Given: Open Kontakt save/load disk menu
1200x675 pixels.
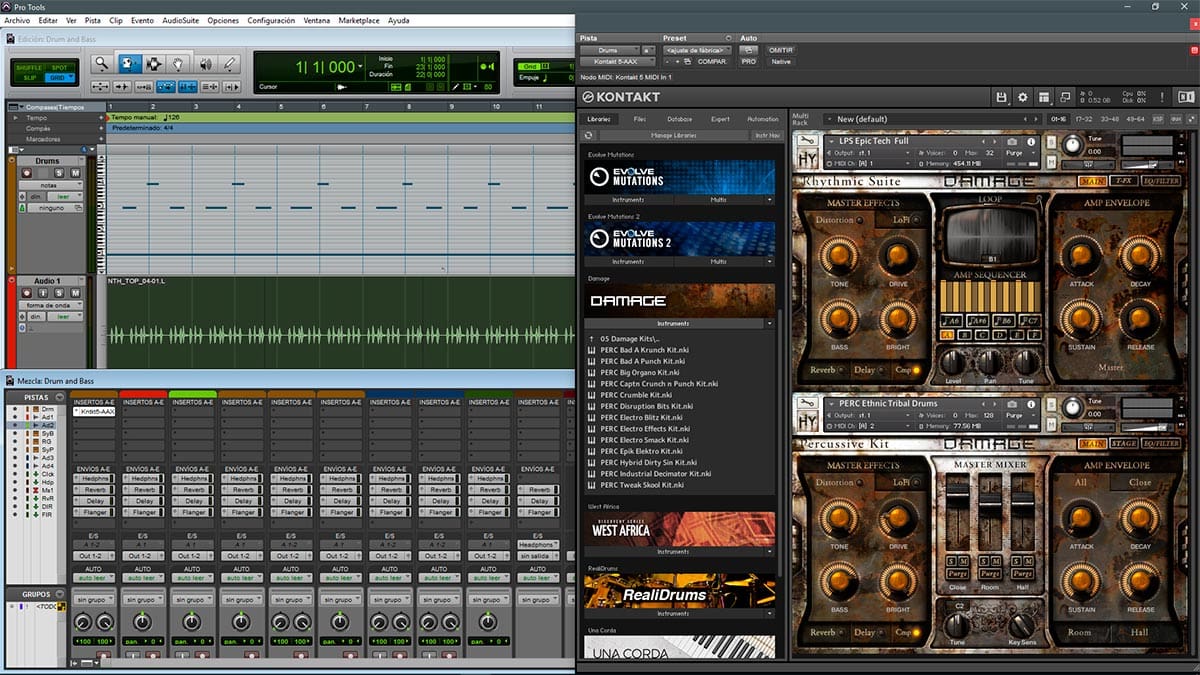Looking at the screenshot, I should click(x=1002, y=97).
